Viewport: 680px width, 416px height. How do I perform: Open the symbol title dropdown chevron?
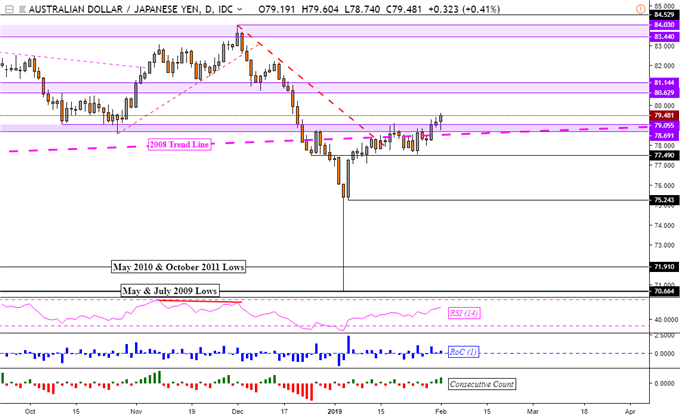click(x=240, y=9)
